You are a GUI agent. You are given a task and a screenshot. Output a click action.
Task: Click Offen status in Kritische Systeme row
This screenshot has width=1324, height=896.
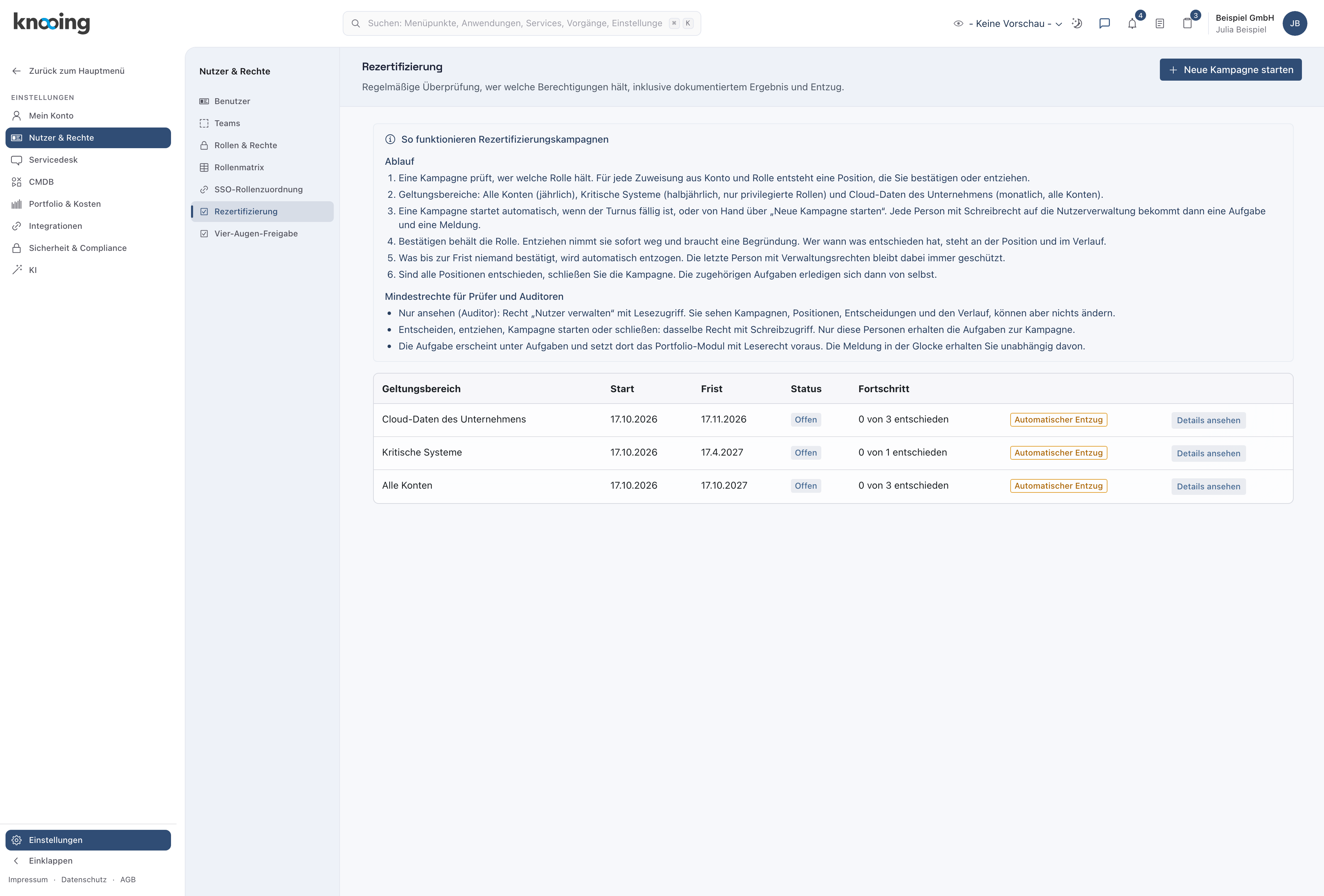tap(805, 452)
